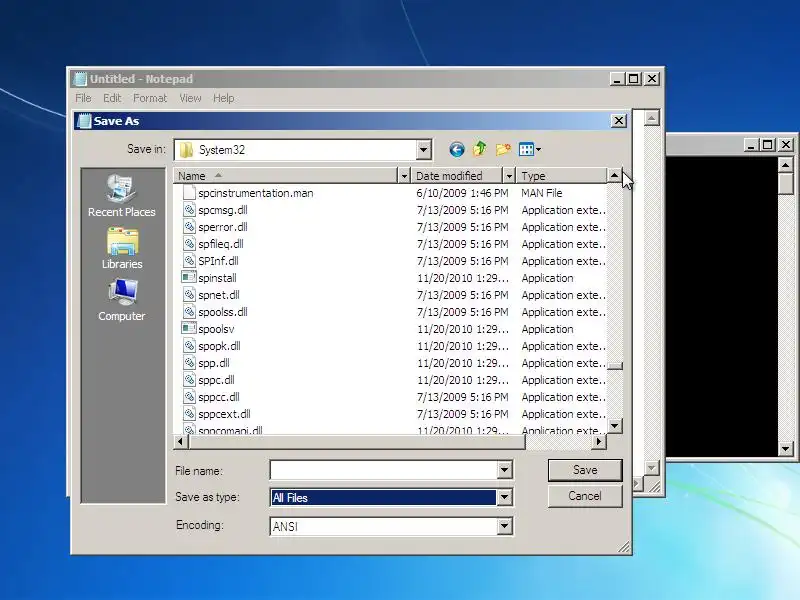Screen dimensions: 800x600
Task: Select sppcc.dll in the file list
Action: pos(219,397)
